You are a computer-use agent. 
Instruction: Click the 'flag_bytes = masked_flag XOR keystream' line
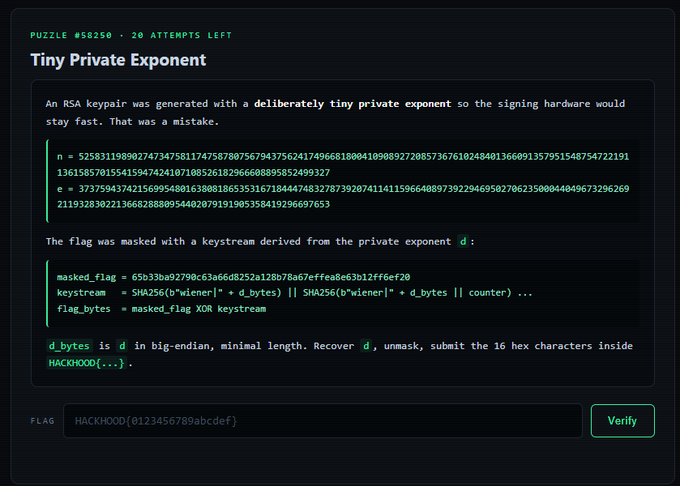[161, 309]
